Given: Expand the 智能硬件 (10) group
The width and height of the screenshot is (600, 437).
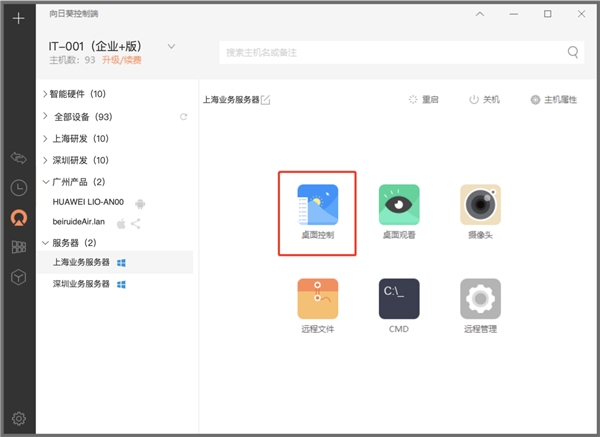Looking at the screenshot, I should click(45, 94).
